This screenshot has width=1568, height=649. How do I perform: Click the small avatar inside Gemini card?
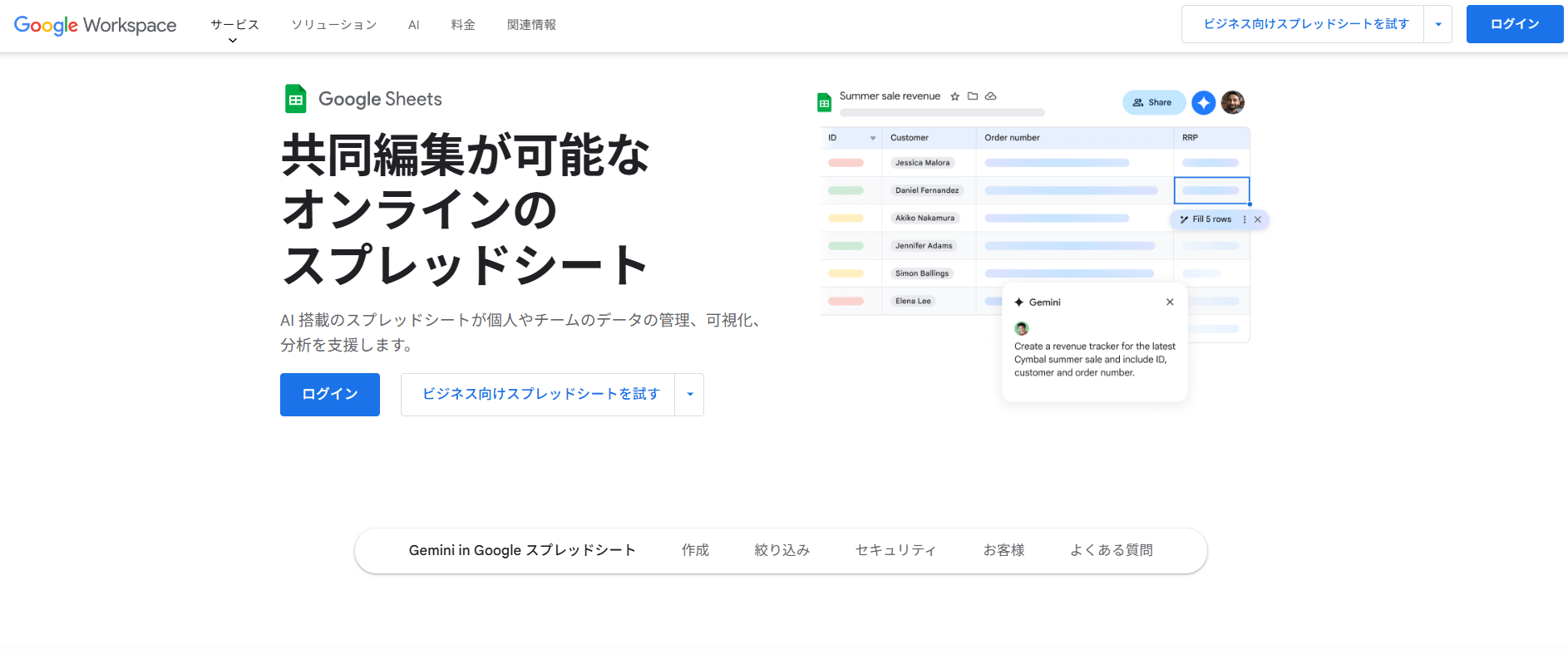(1022, 328)
